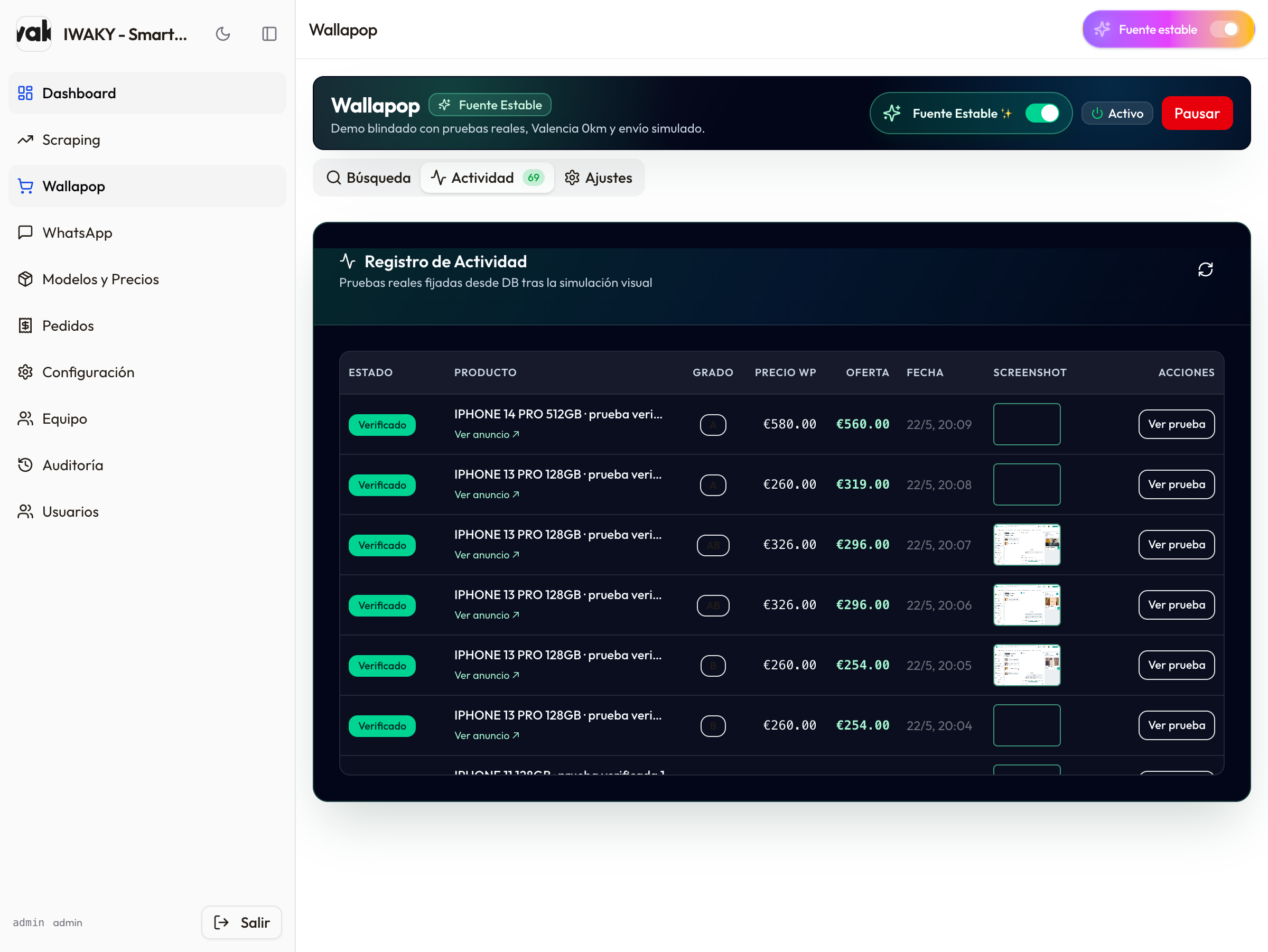Click the Activo status badge
The image size is (1268, 952).
click(1117, 113)
